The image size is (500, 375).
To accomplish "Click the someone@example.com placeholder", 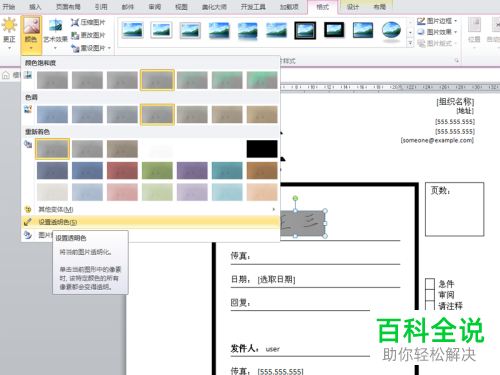I will pos(437,140).
